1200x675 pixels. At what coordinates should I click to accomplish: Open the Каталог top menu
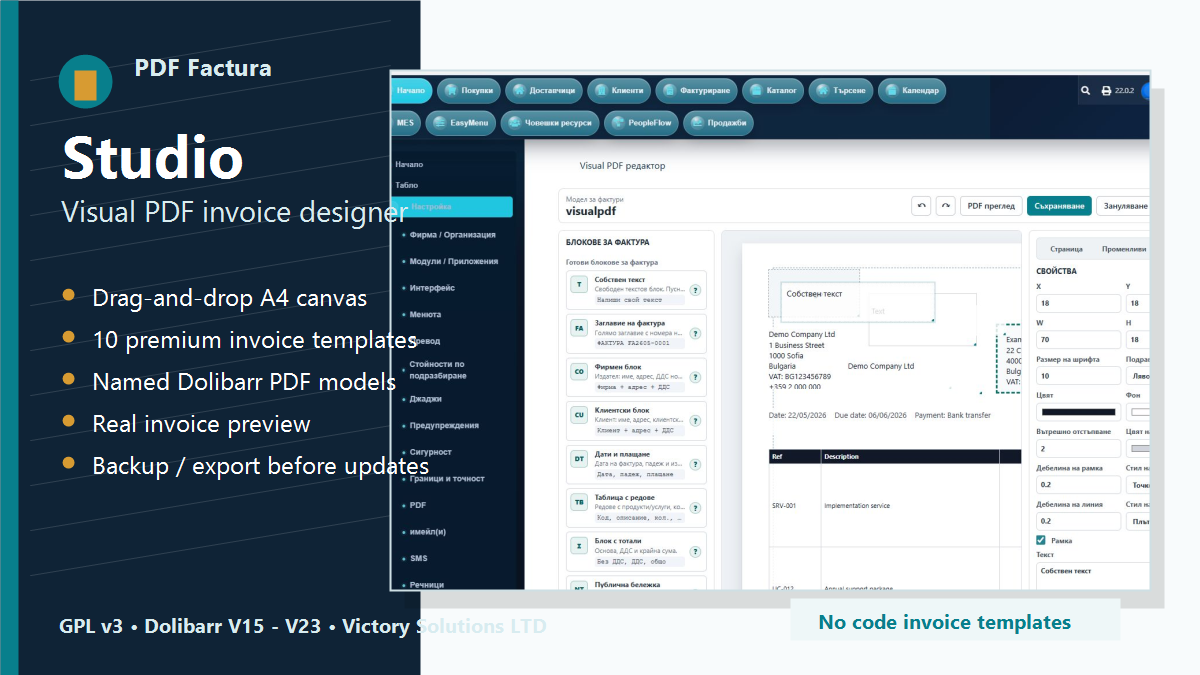(773, 91)
